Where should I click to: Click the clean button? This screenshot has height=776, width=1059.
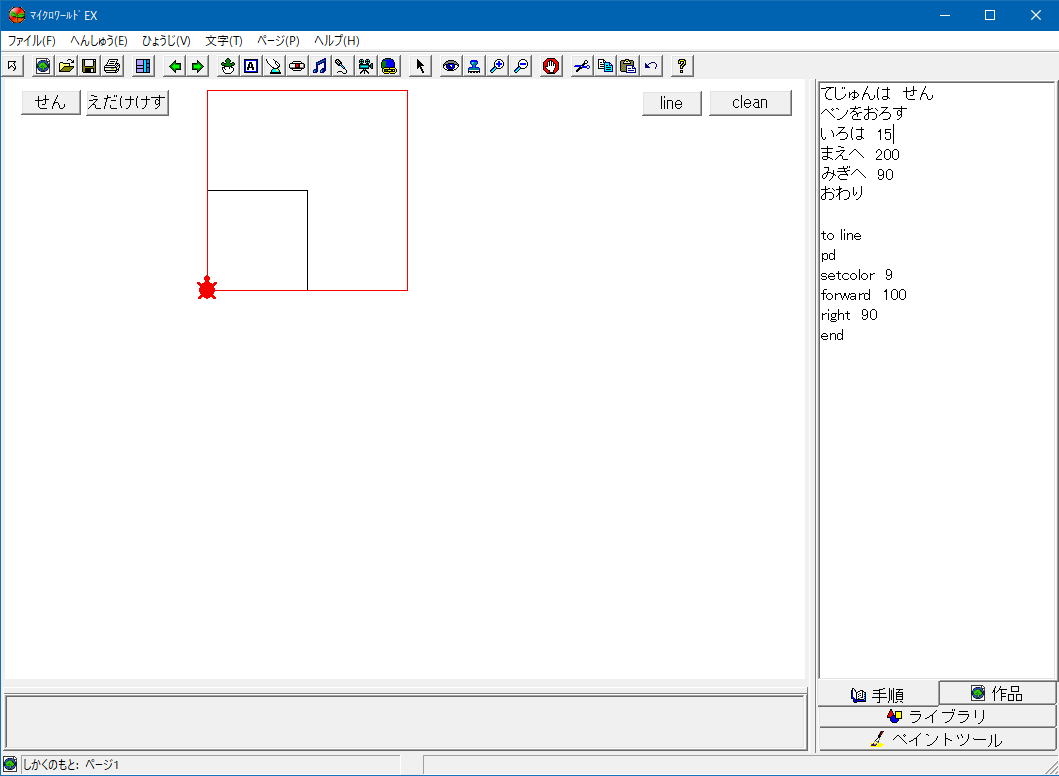pyautogui.click(x=750, y=103)
